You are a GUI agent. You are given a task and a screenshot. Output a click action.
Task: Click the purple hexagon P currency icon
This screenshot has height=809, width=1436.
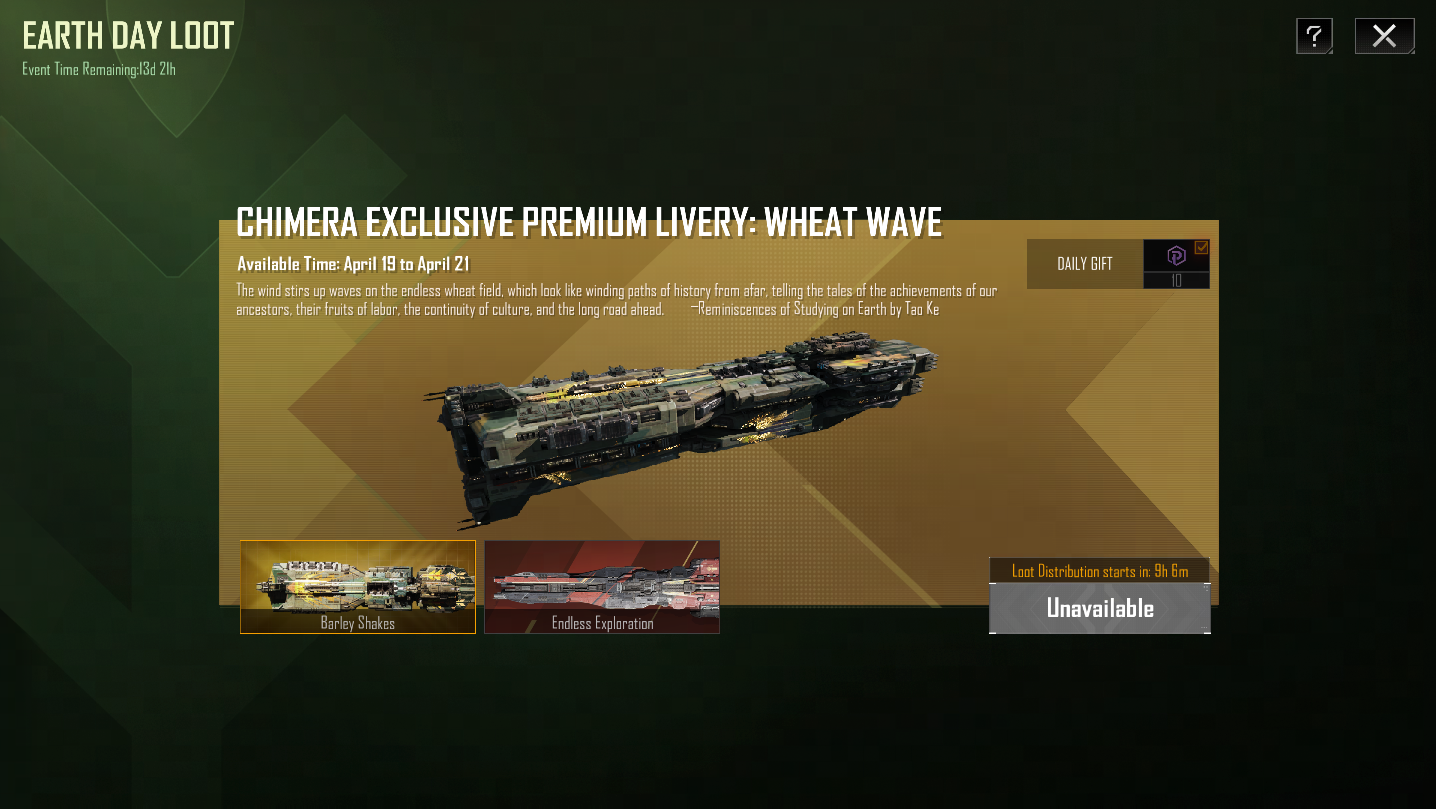(x=1176, y=256)
